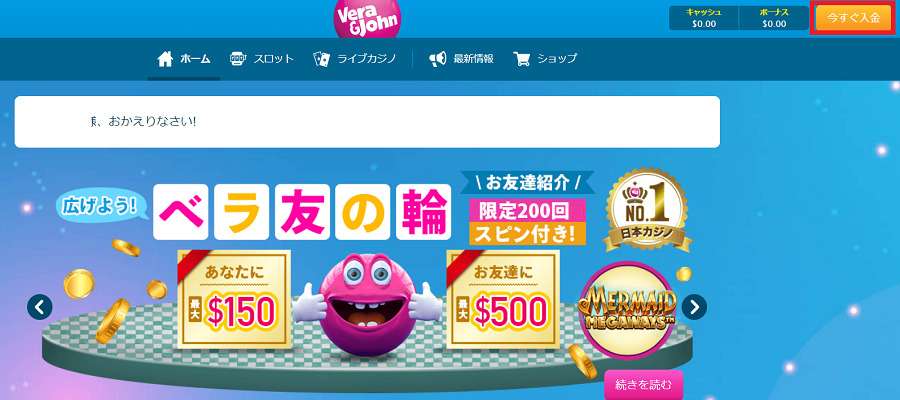The height and width of the screenshot is (400, 900).
Task: Click the NO.1 日本カジノ badge
Action: 647,209
